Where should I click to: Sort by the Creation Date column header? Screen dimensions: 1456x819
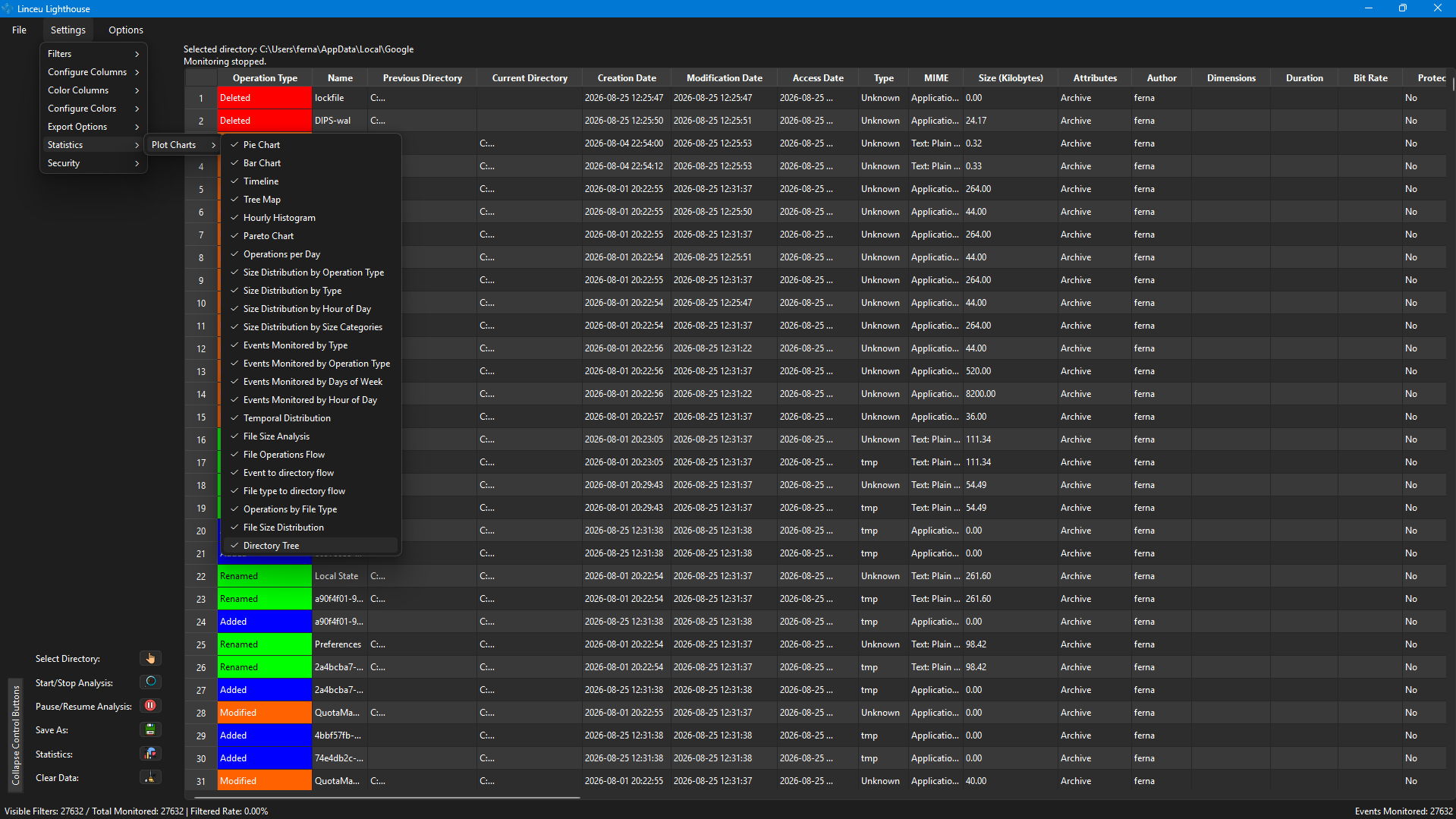(x=627, y=78)
